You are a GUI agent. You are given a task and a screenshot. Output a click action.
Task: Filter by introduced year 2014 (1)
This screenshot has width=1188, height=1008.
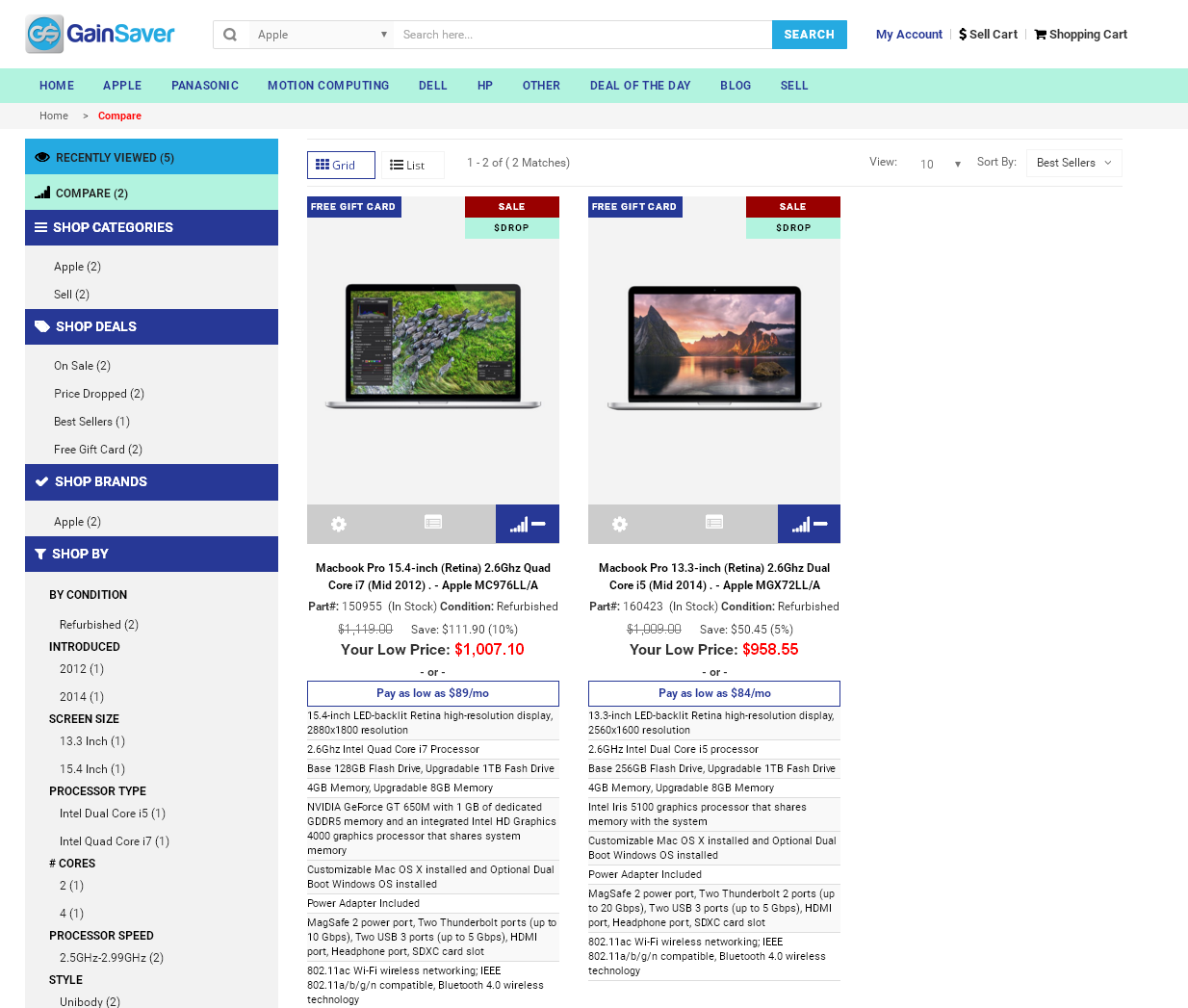(82, 697)
